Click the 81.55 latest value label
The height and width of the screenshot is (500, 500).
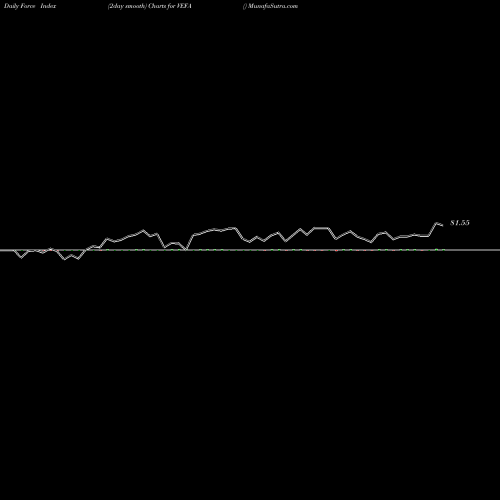pyautogui.click(x=460, y=223)
